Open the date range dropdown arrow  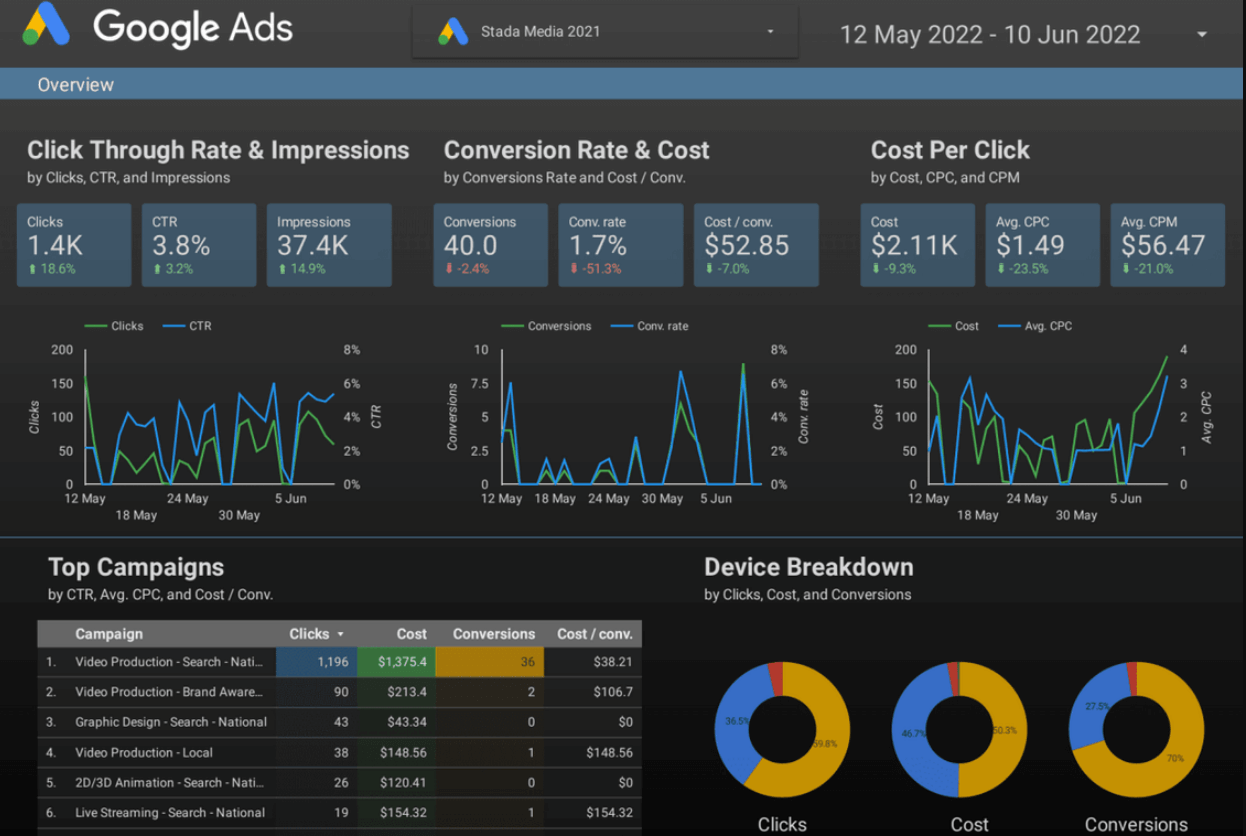[x=1201, y=34]
